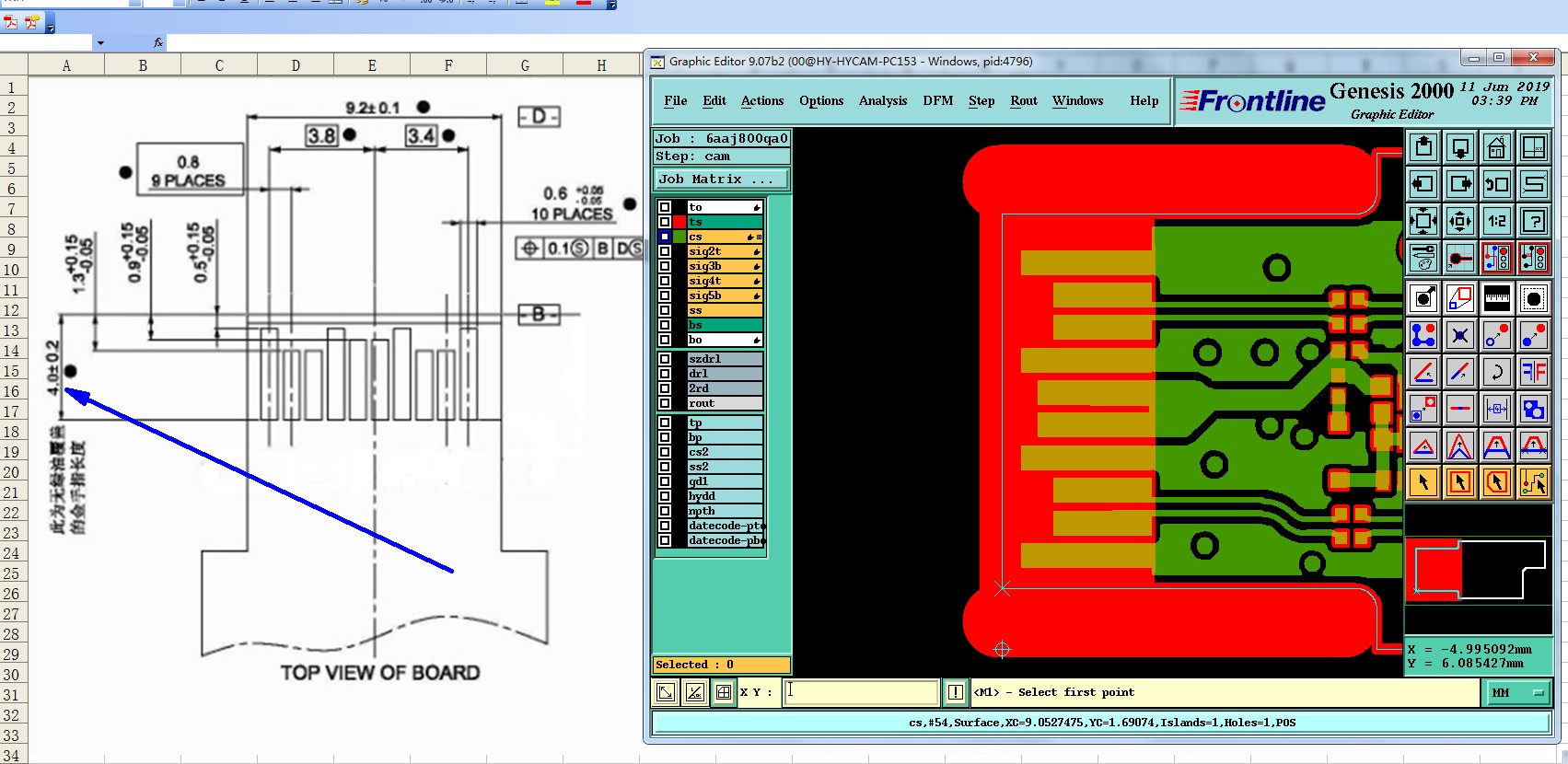Open the Analysis menu
This screenshot has height=764, width=1568.
coord(883,100)
